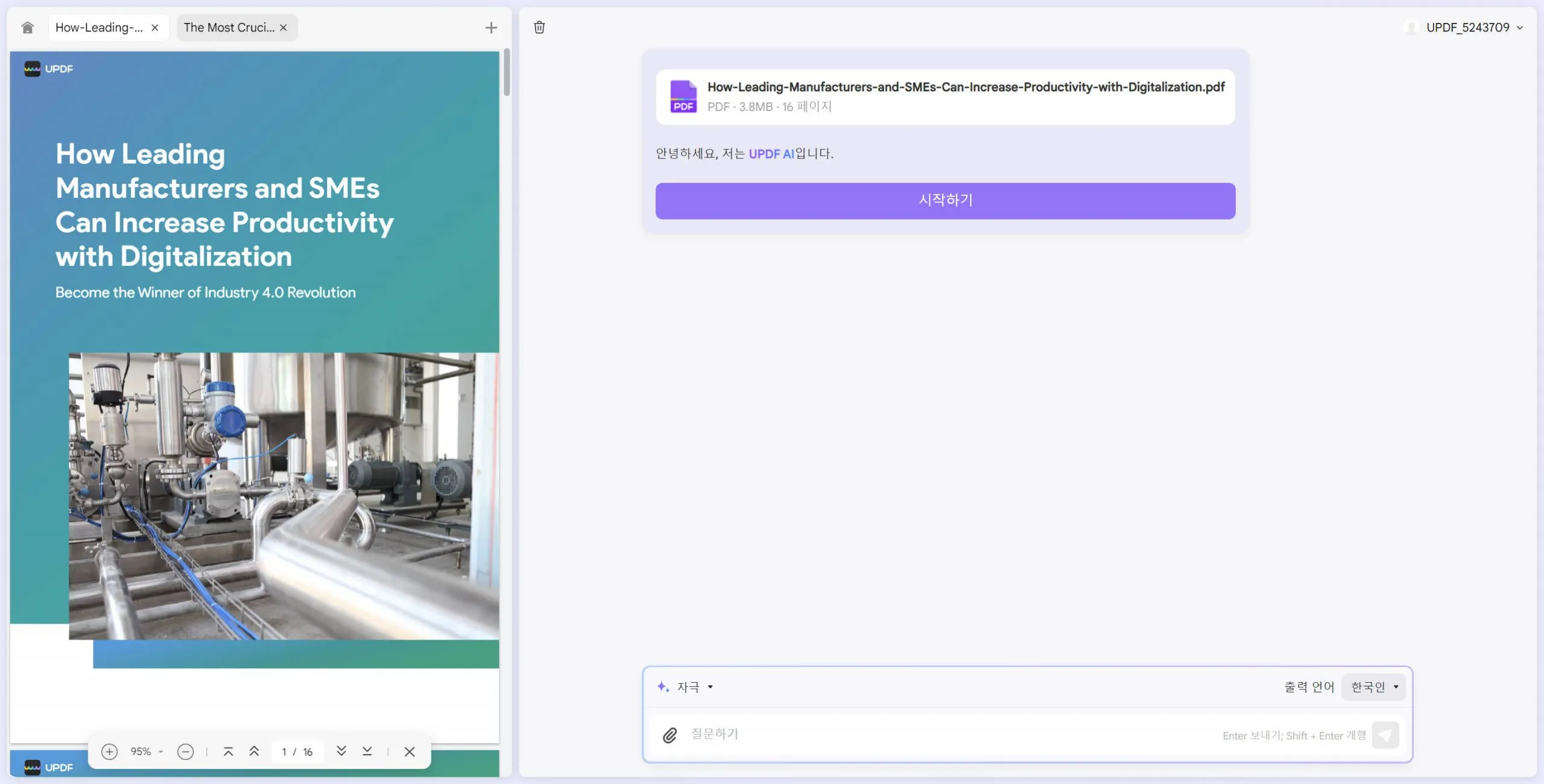This screenshot has height=784, width=1544.
Task: Close the How-Leading tab
Action: tap(155, 28)
